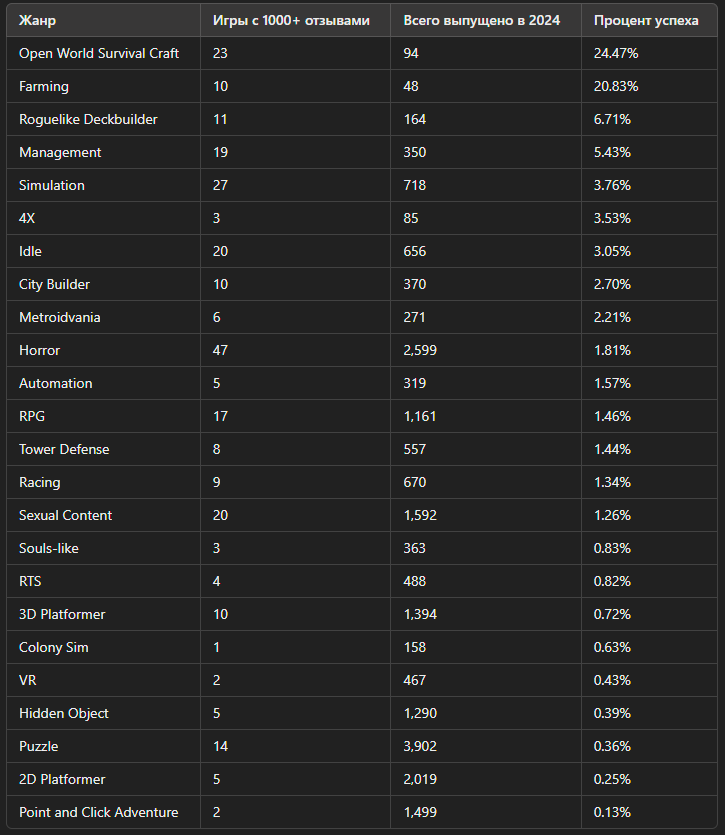Image resolution: width=725 pixels, height=835 pixels.
Task: Select the Sexual Content genre cell
Action: (x=65, y=515)
